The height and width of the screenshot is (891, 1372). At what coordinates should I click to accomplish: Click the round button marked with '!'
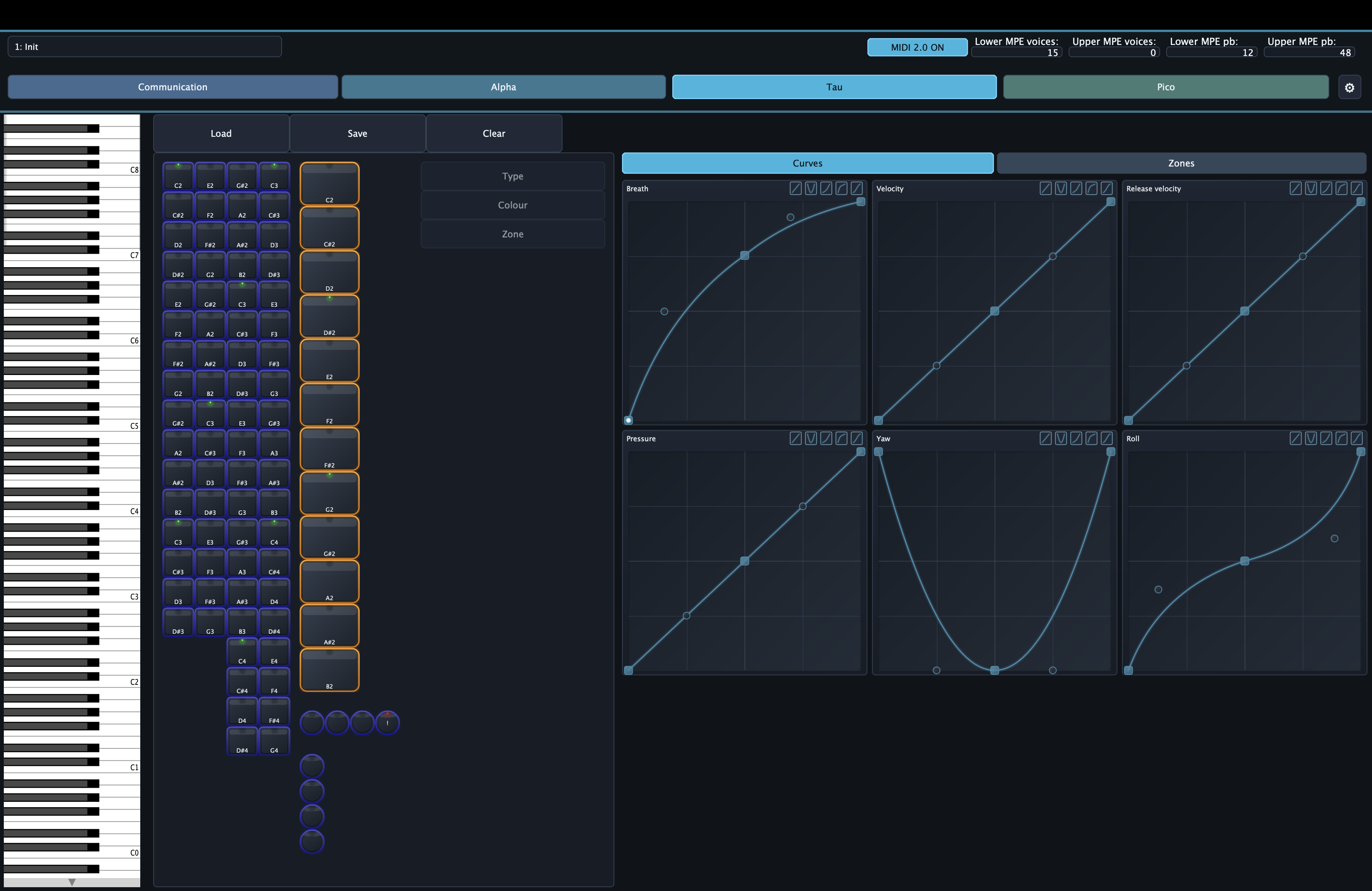click(387, 723)
